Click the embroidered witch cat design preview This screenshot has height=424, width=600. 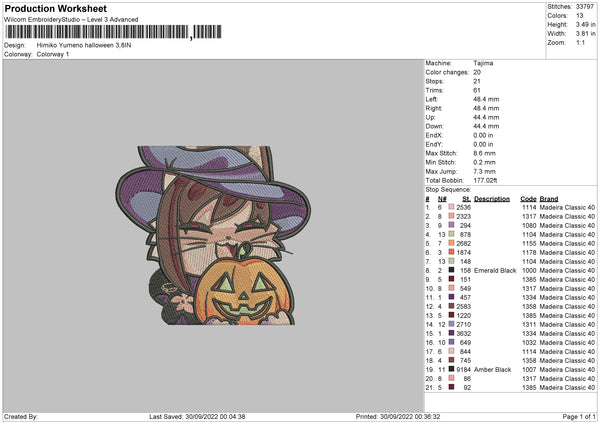pyautogui.click(x=213, y=235)
